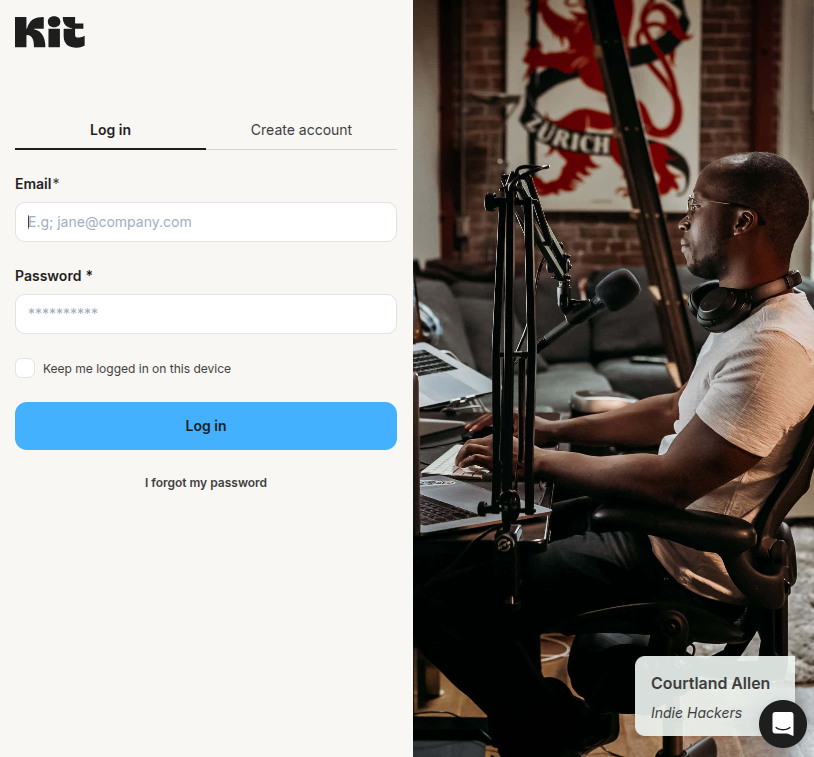Focus the Password input field

tap(206, 314)
